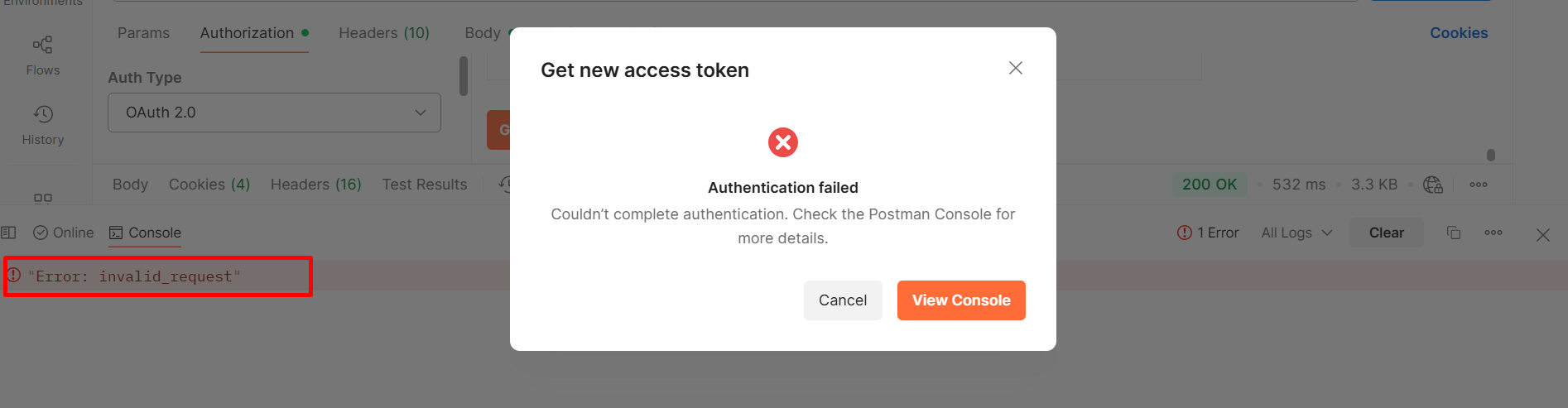Expand the Auth Type OAuth 2.0 dropdown
Viewport: 1568px width, 408px height.
click(274, 113)
